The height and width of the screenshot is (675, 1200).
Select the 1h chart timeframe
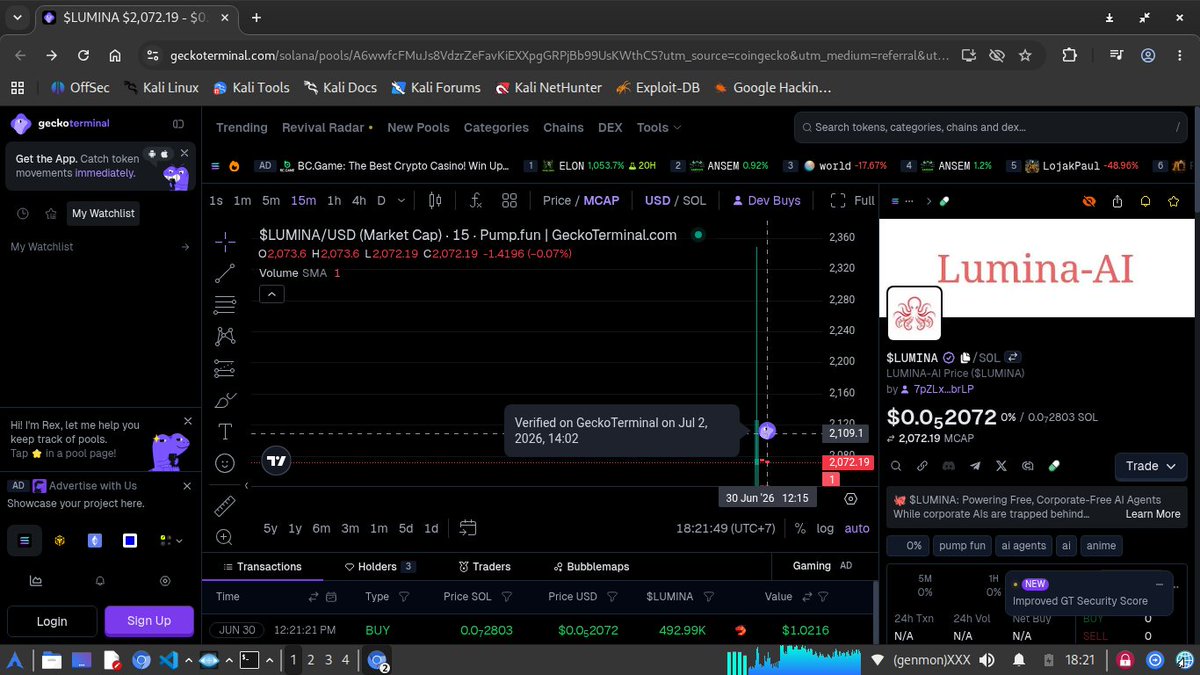point(334,200)
